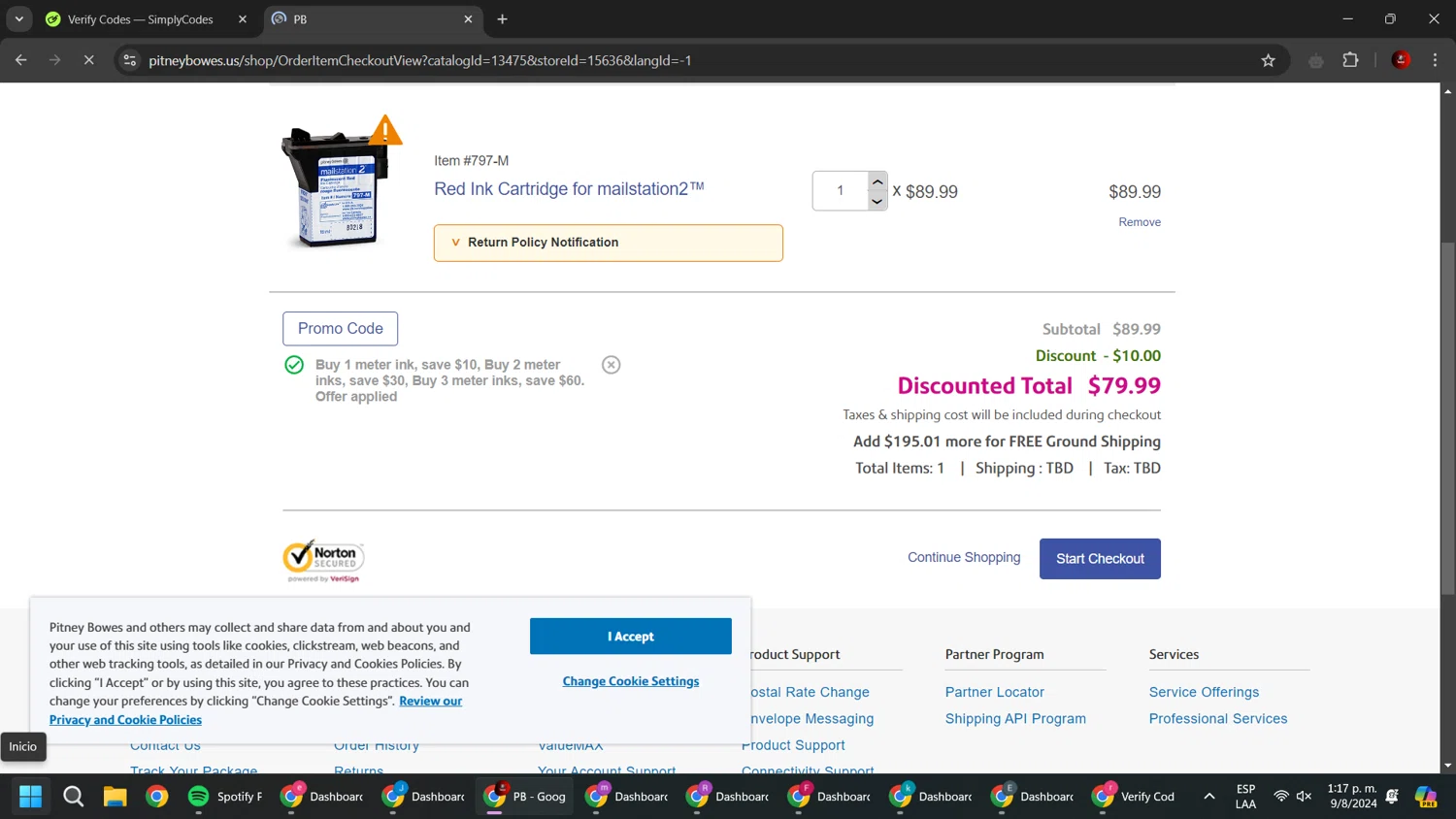Screen dimensions: 1456x819
Task: Click the green offer applied checkmark
Action: pos(294,365)
